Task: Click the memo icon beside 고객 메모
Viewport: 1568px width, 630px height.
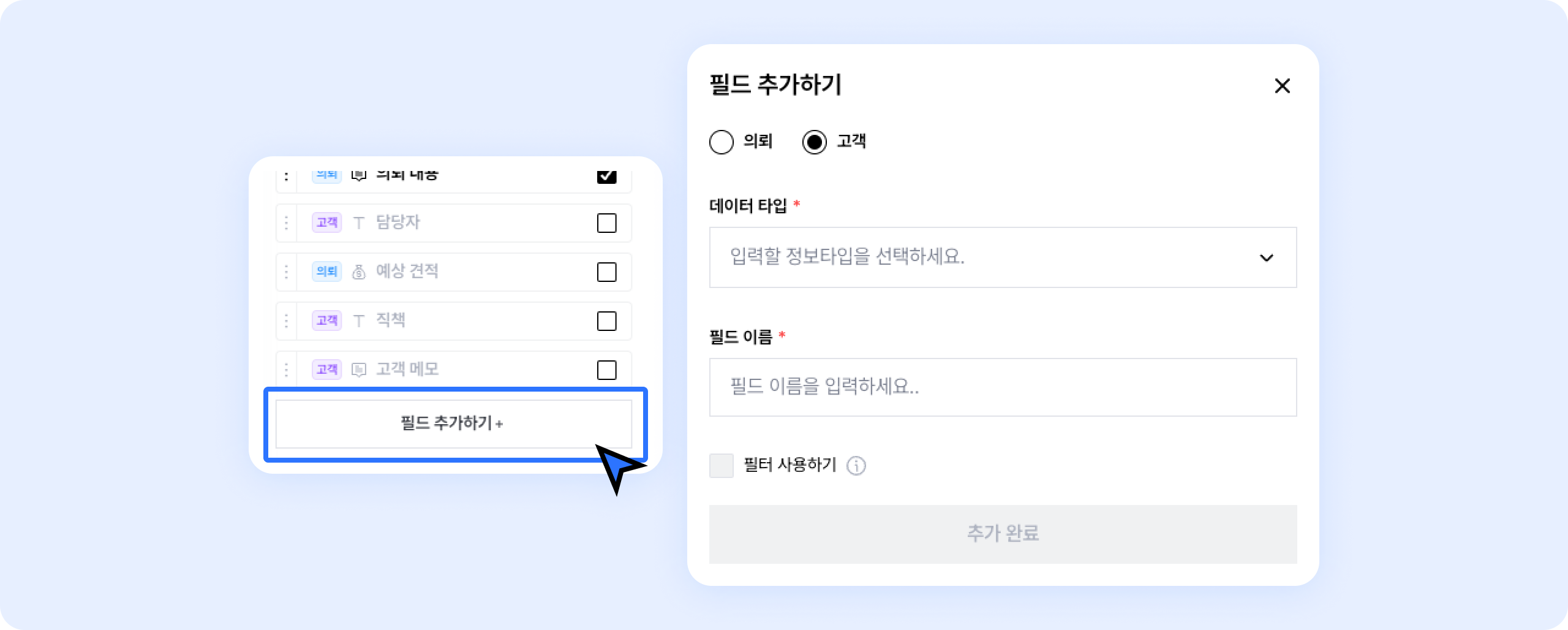Action: pos(359,370)
